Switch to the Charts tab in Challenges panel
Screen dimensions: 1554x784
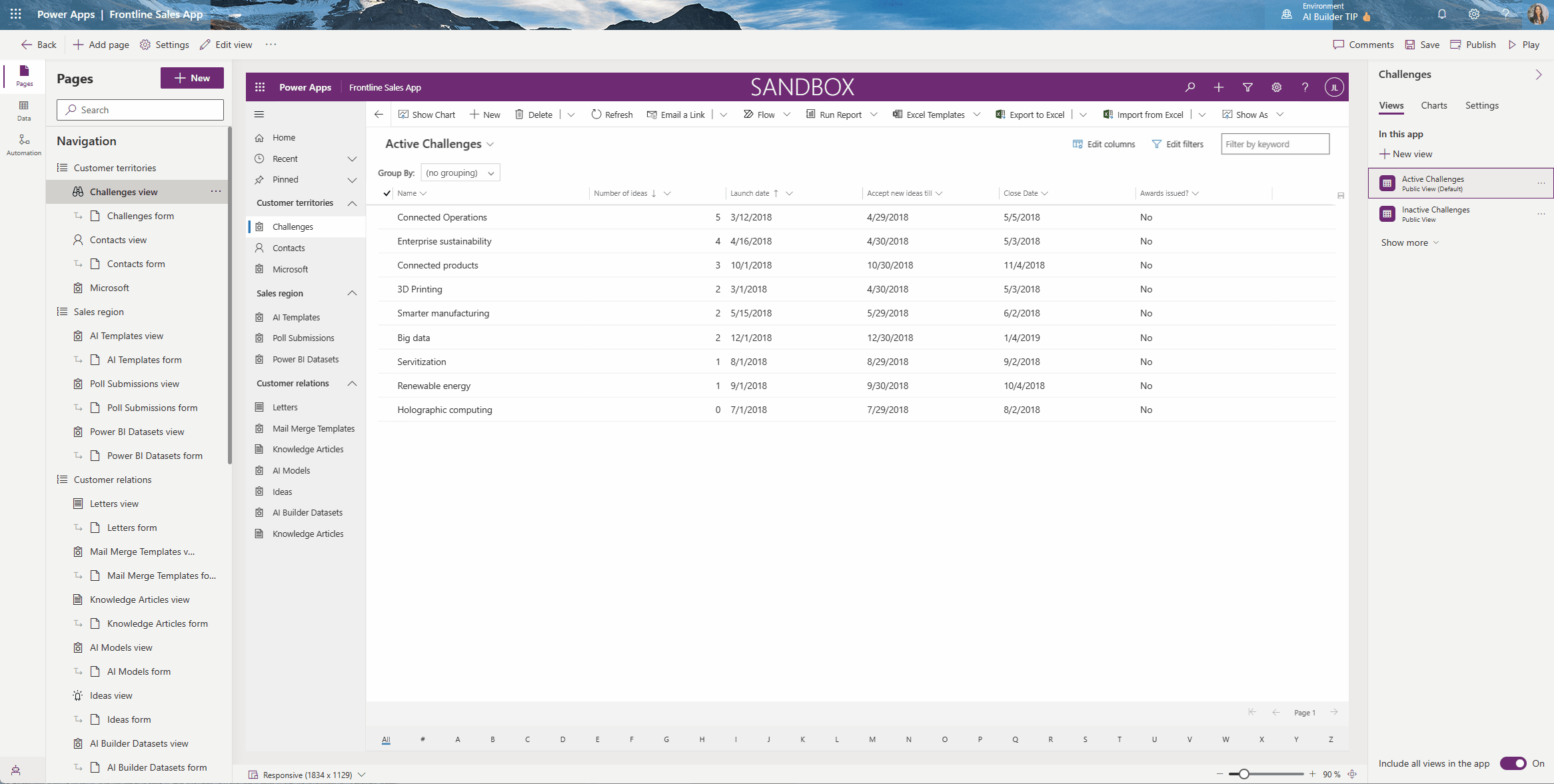(1434, 105)
